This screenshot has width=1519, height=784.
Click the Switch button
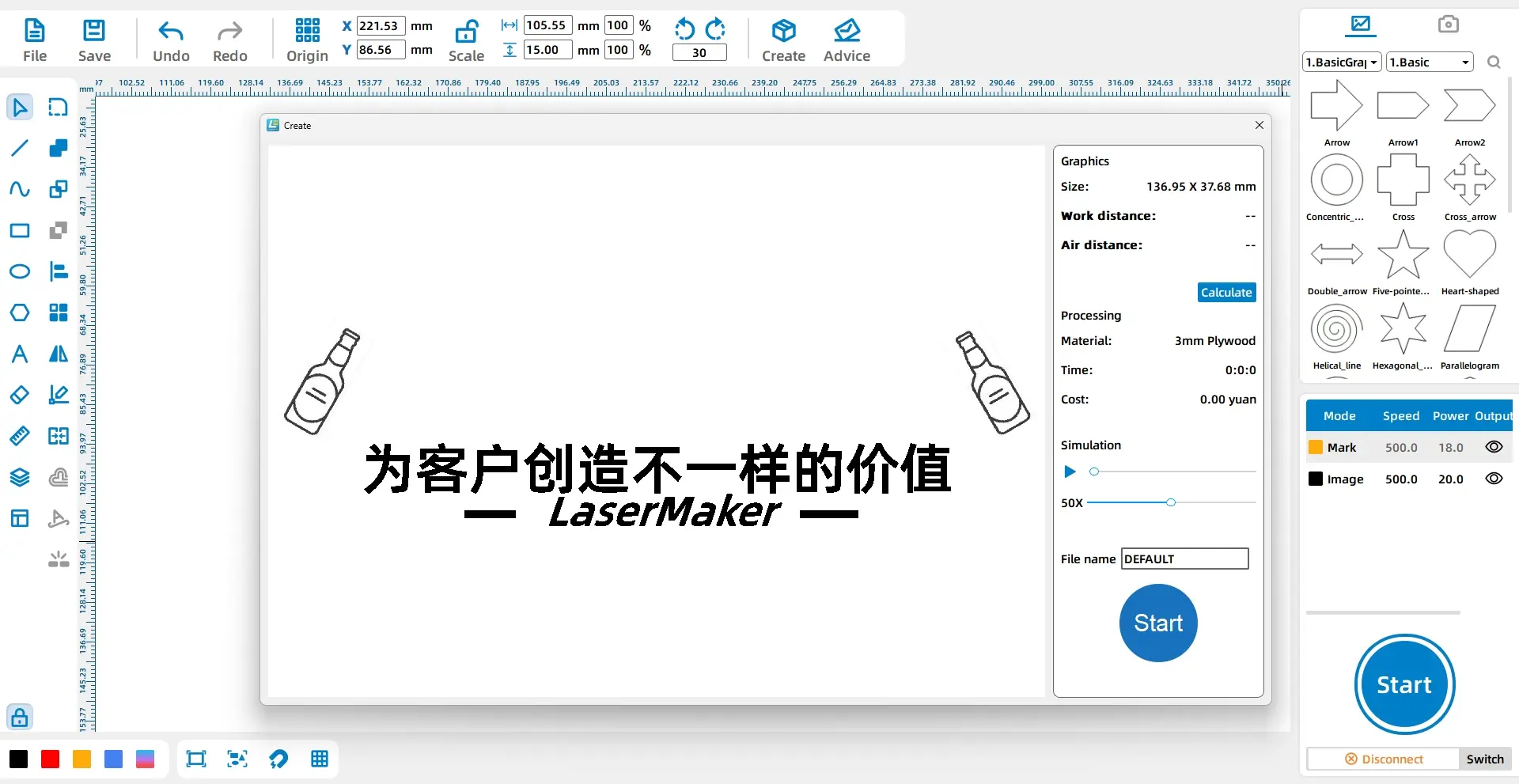point(1485,759)
